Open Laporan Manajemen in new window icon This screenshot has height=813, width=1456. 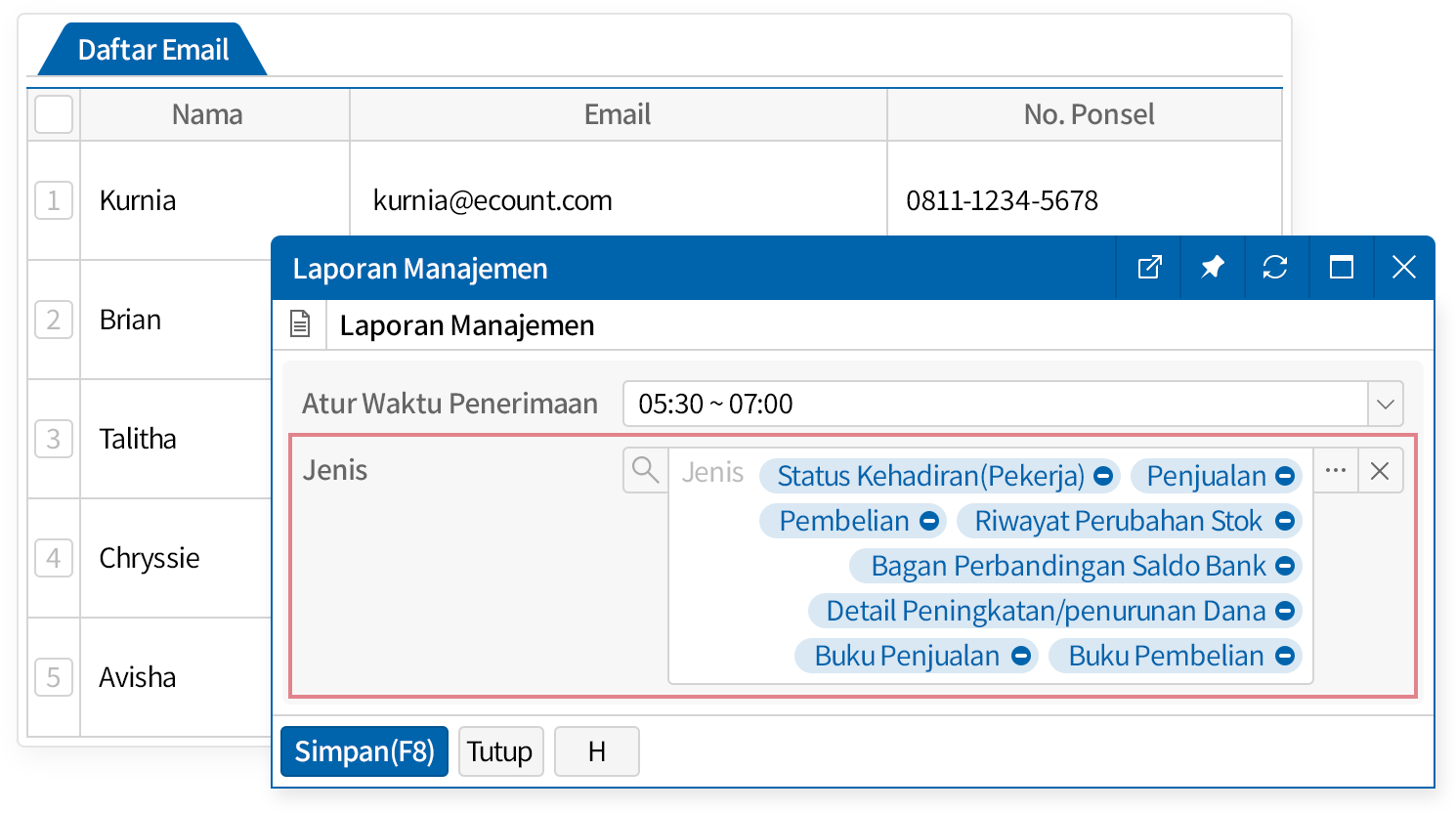point(1149,268)
